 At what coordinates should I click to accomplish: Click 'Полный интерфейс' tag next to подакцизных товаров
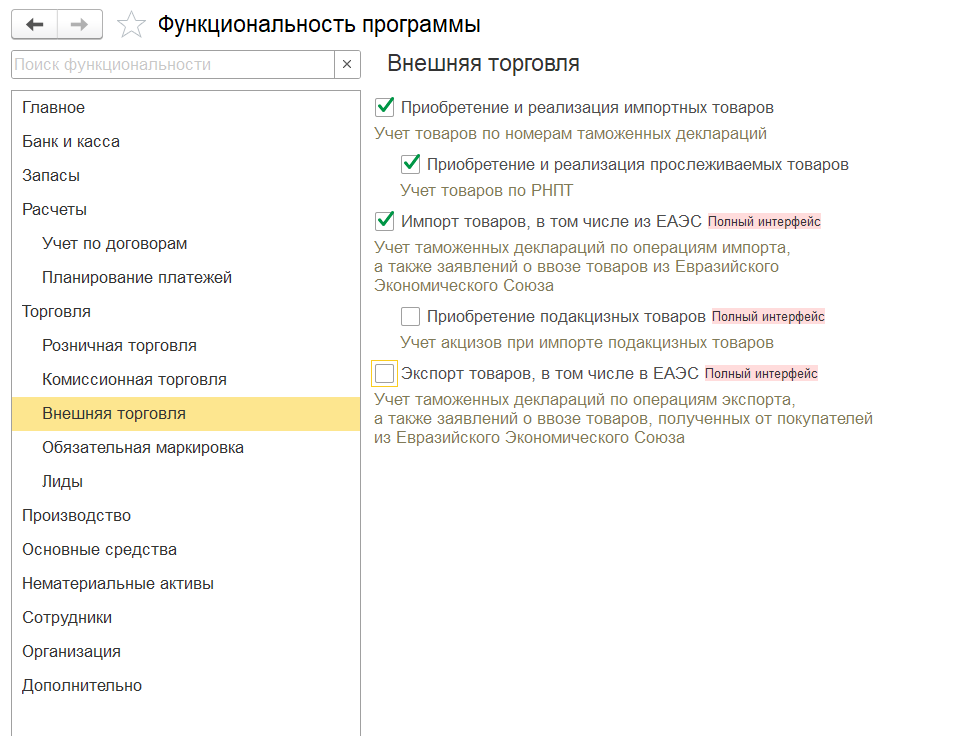[x=768, y=316]
